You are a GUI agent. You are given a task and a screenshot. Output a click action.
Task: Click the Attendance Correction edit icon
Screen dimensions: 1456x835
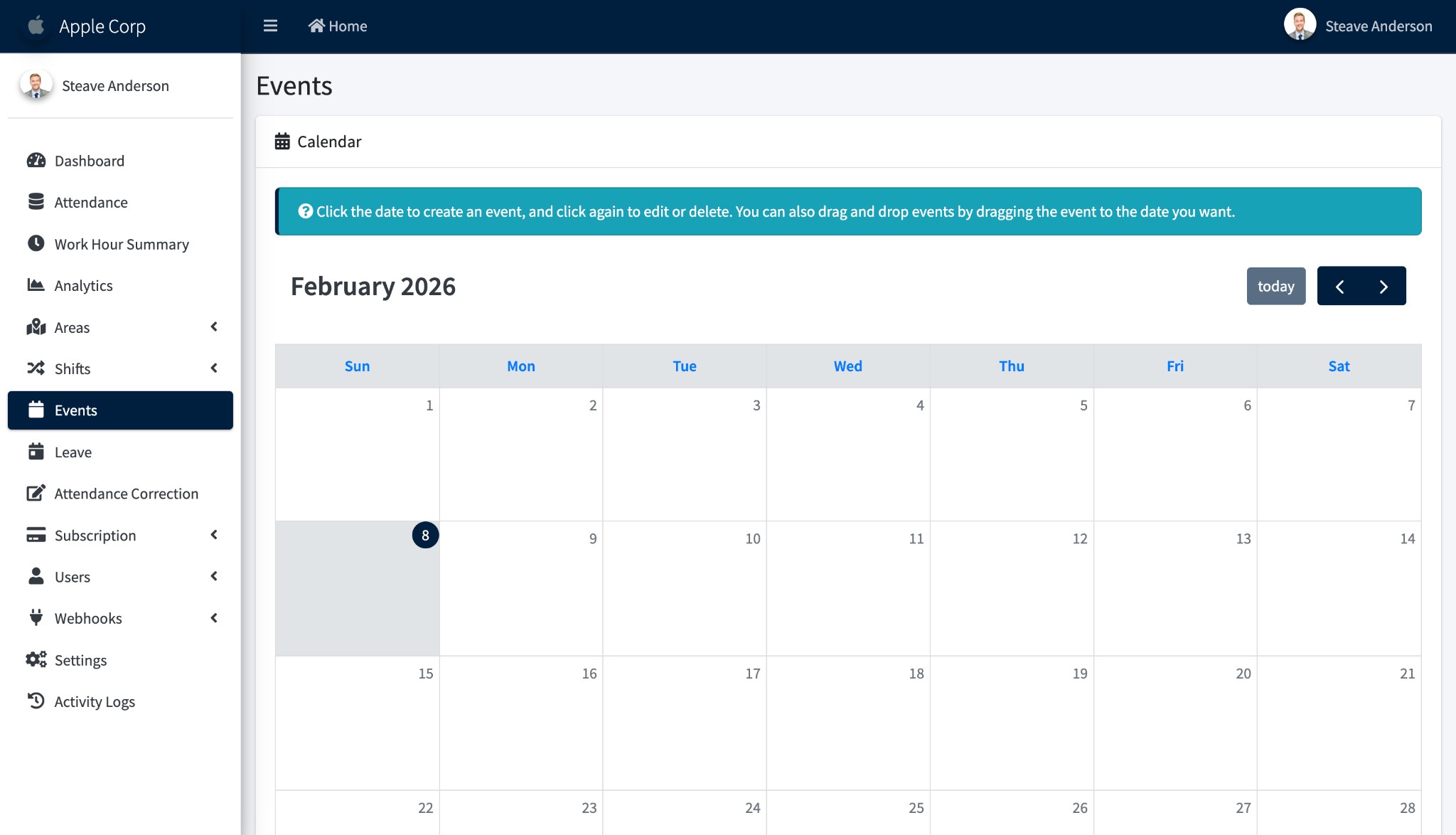(36, 494)
